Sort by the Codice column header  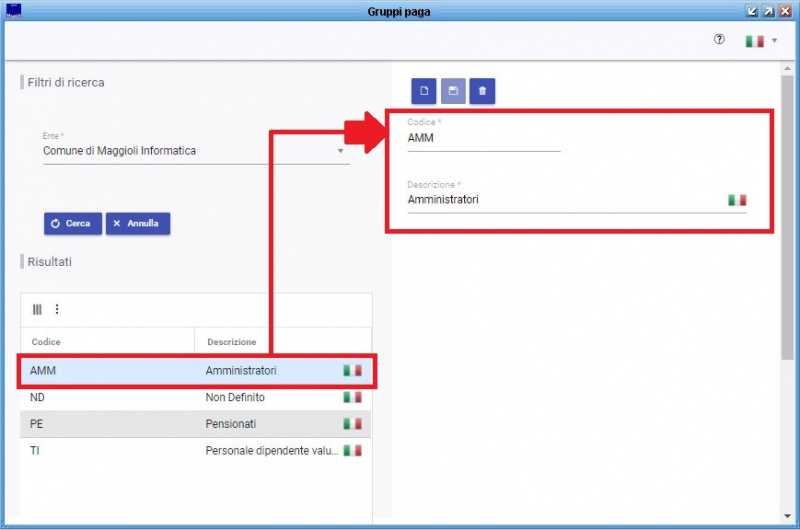click(x=46, y=342)
